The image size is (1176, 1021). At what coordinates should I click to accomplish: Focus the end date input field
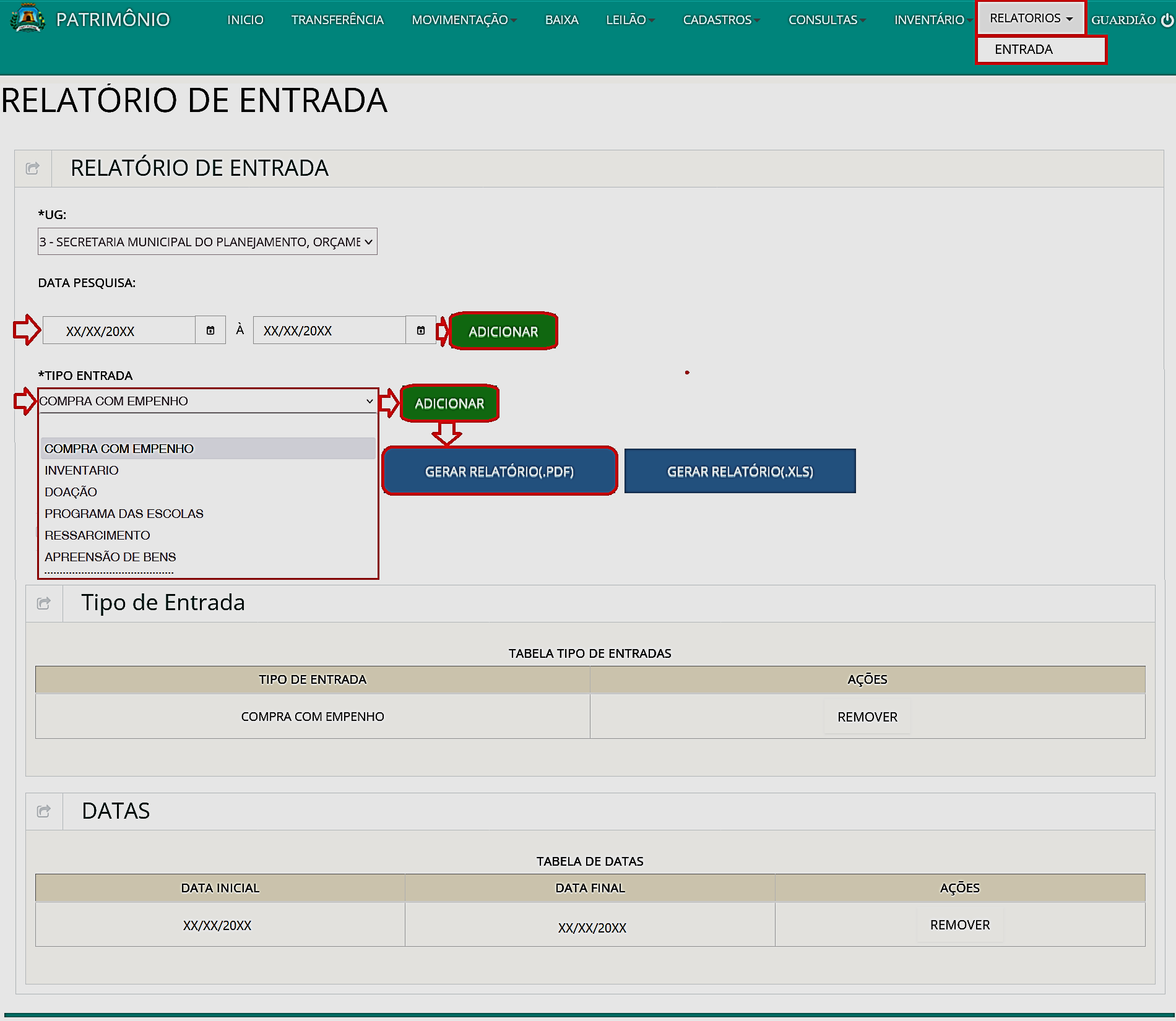(329, 330)
